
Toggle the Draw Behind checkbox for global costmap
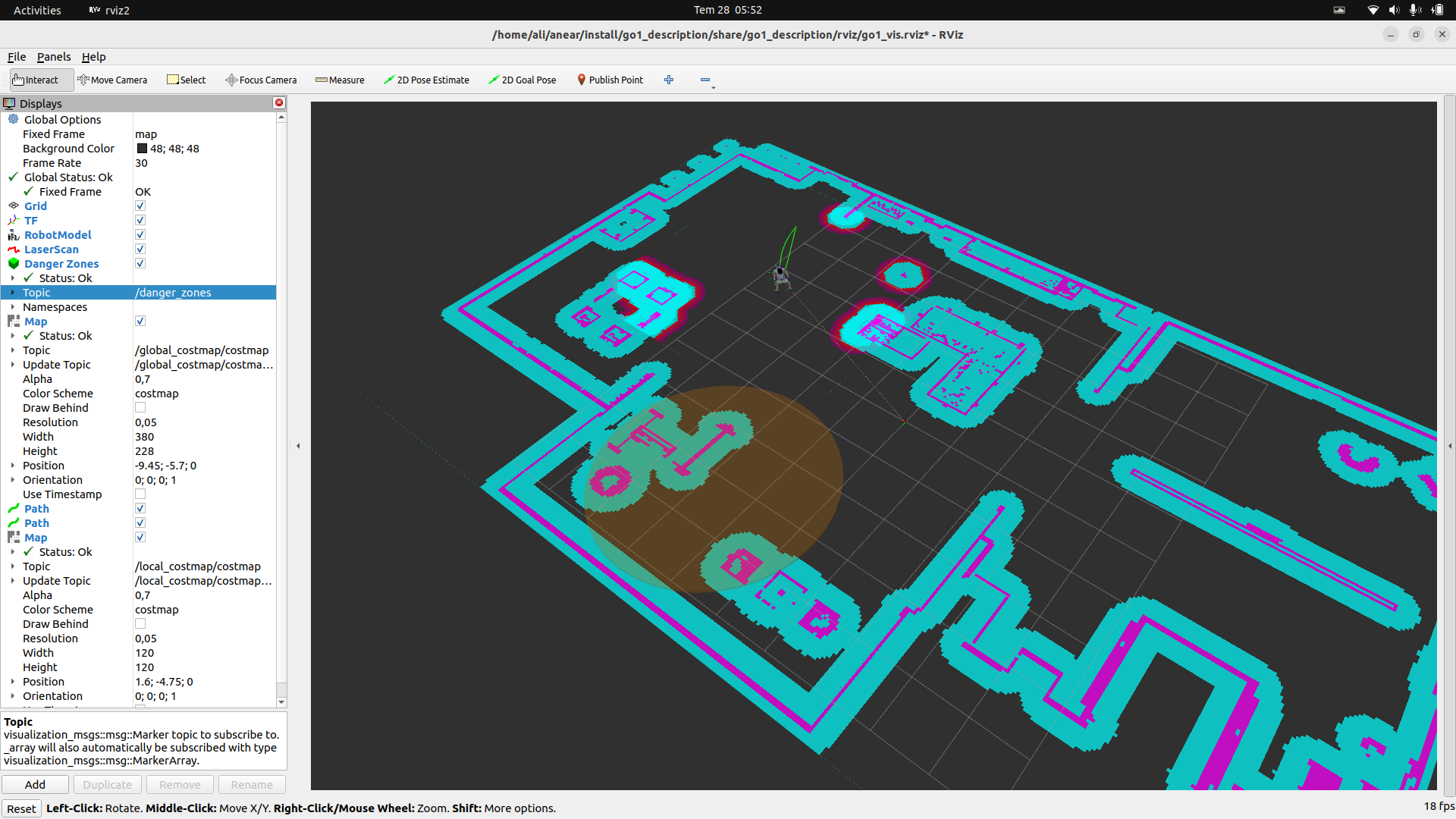pyautogui.click(x=140, y=408)
